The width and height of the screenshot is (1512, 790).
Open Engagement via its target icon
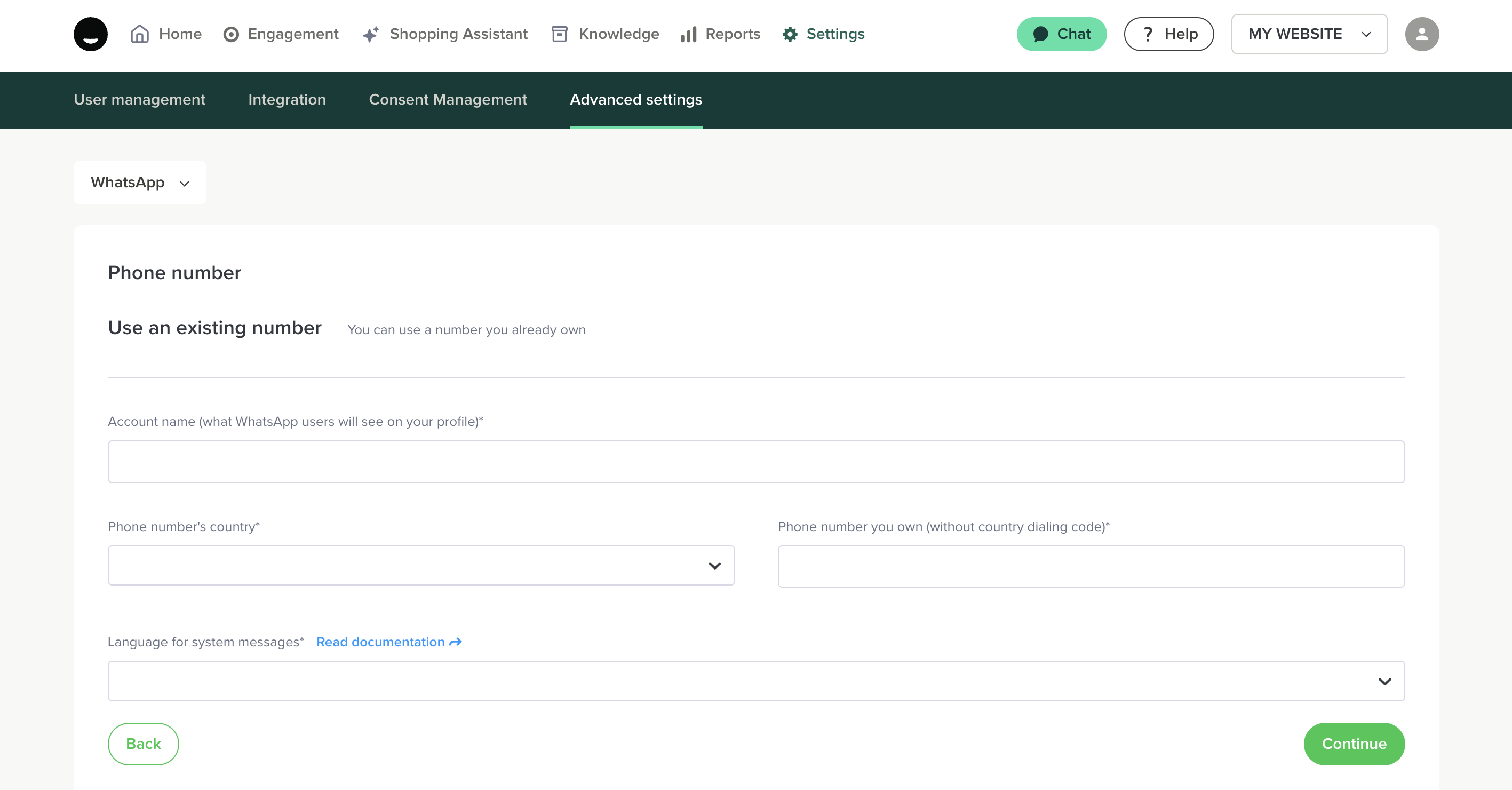pyautogui.click(x=231, y=35)
